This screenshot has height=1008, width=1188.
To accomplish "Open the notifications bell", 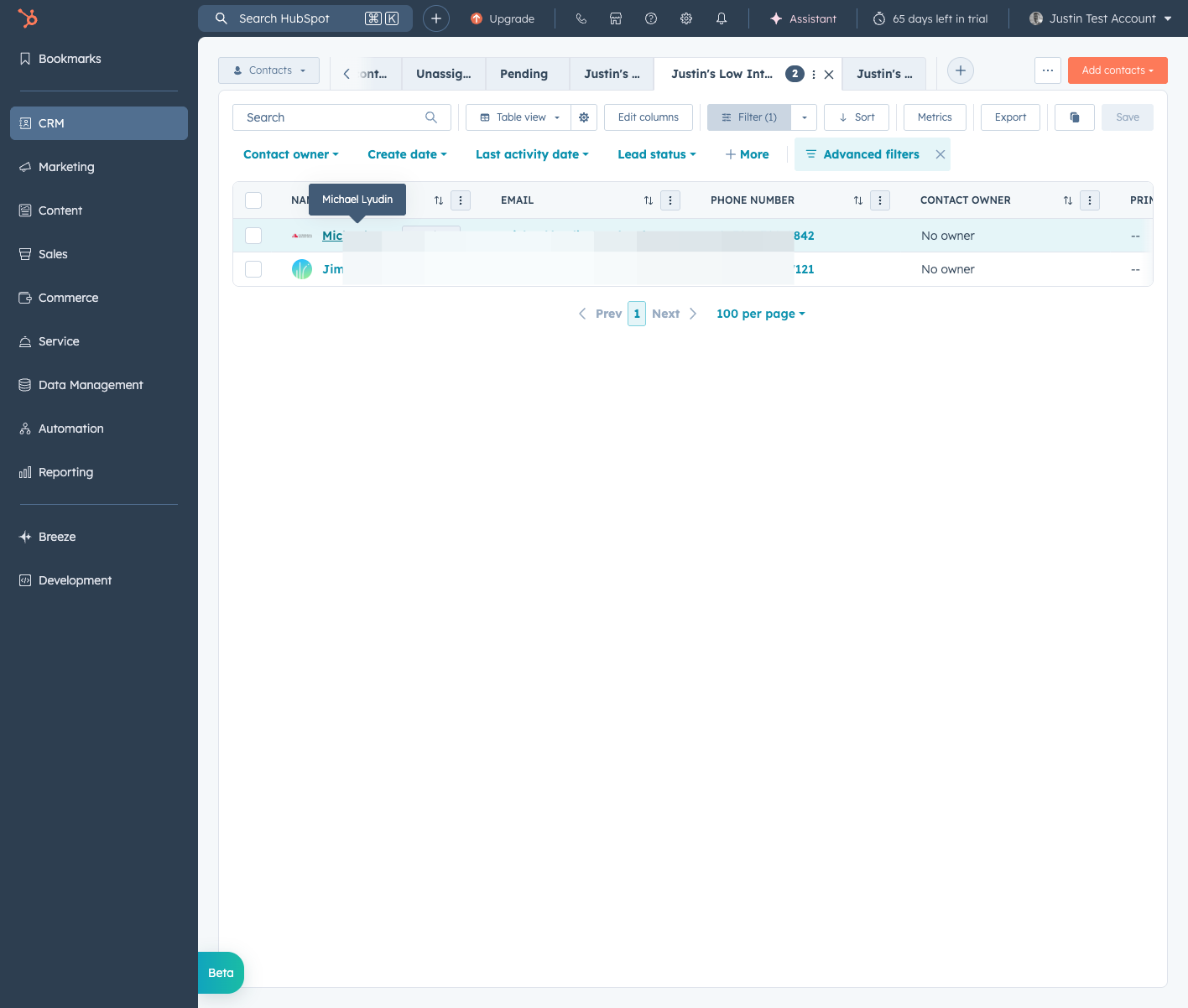I will pos(722,18).
